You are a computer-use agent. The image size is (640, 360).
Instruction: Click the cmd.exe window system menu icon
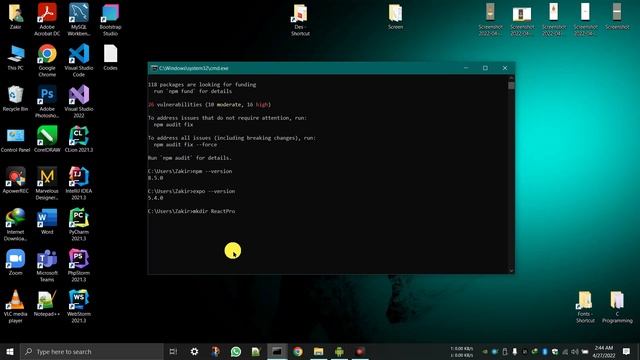[154, 68]
